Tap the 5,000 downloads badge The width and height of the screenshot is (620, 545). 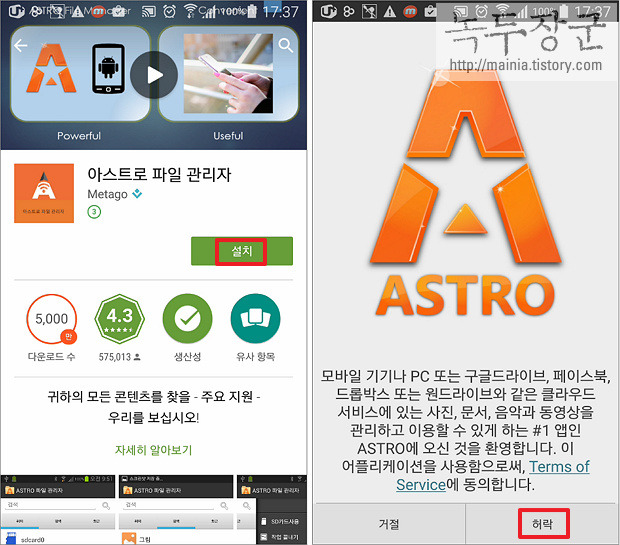(x=51, y=319)
